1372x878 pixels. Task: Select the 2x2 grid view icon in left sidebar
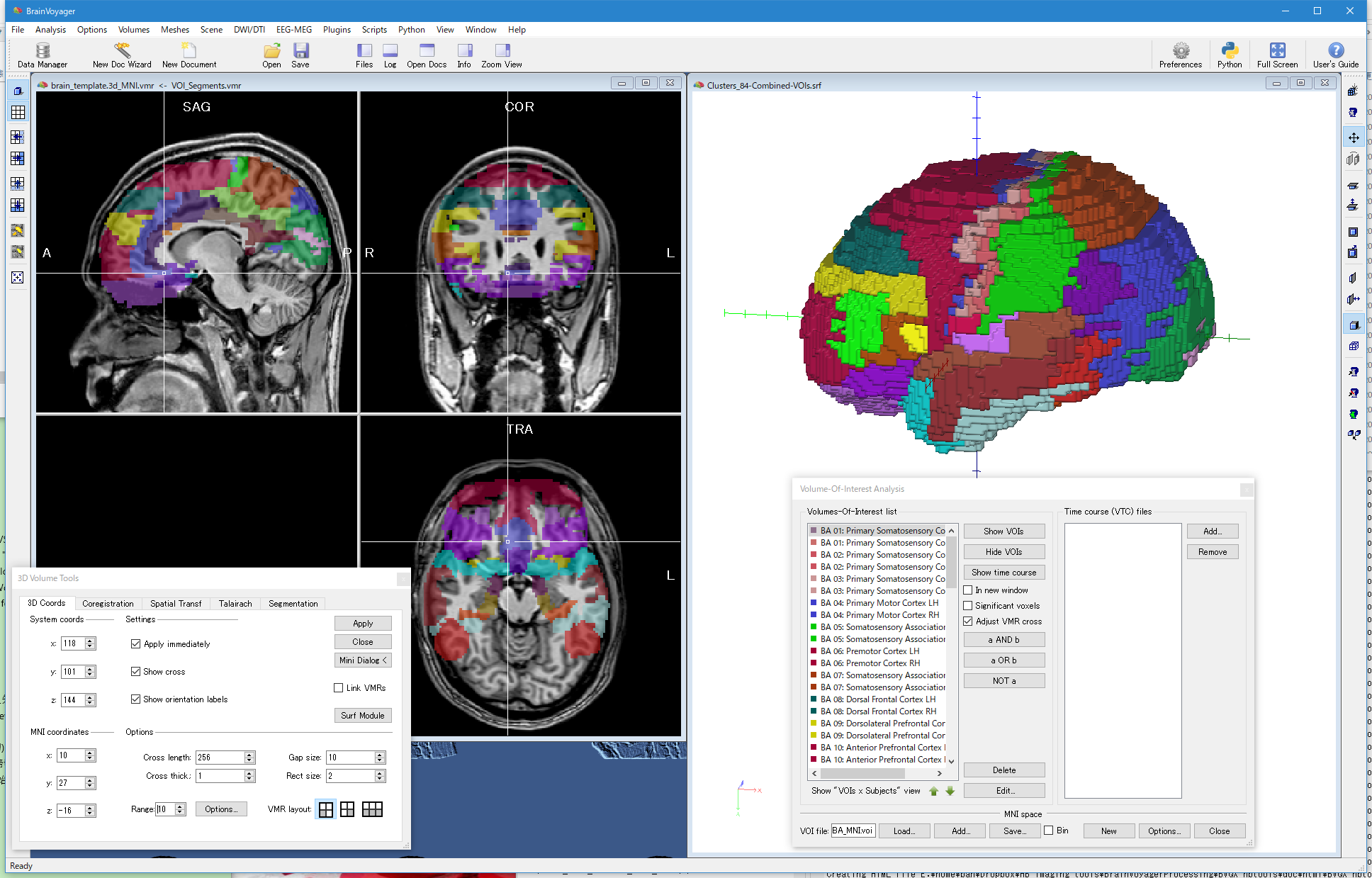tap(18, 113)
